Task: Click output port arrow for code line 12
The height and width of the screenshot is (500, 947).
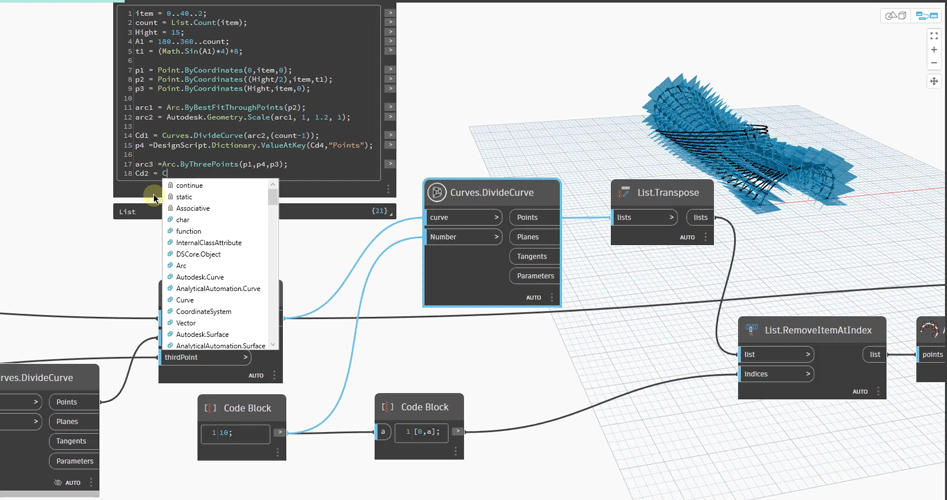Action: tap(390, 117)
